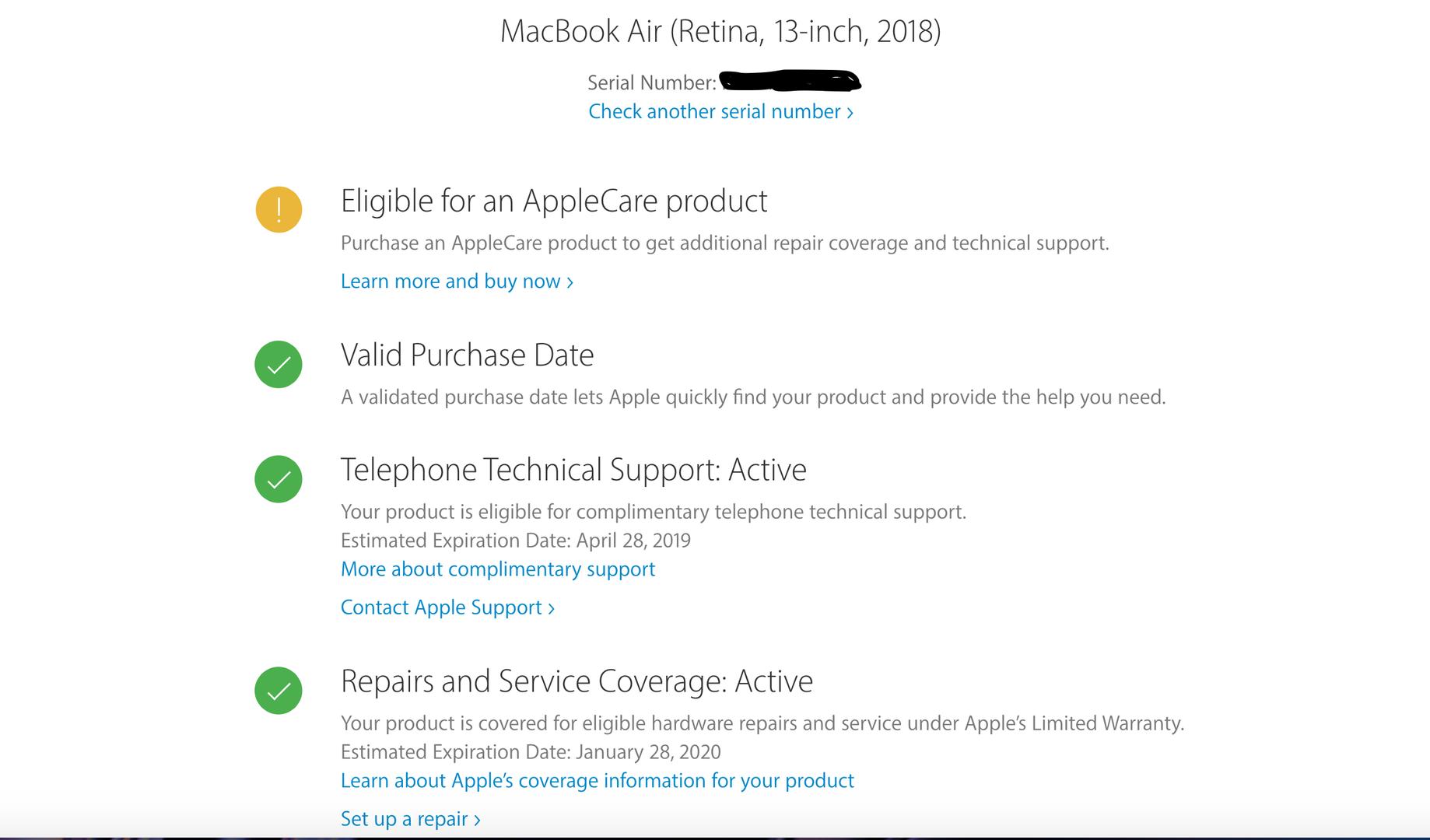
Task: Click the Valid Purchase Date heading
Action: coord(467,355)
